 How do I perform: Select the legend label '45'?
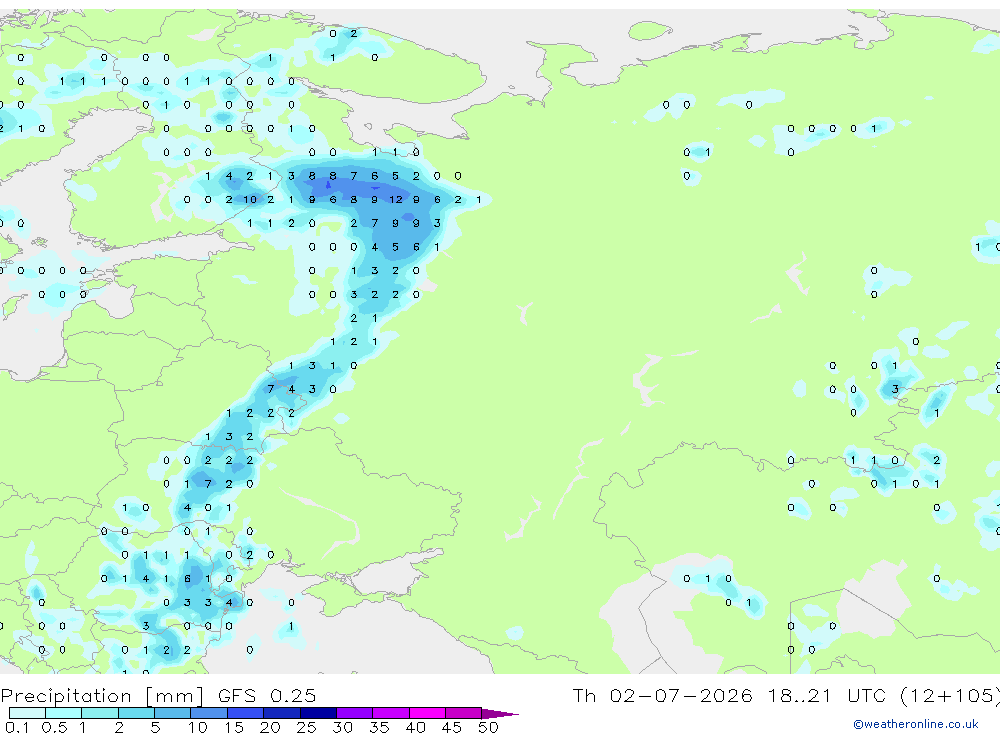pyautogui.click(x=452, y=727)
